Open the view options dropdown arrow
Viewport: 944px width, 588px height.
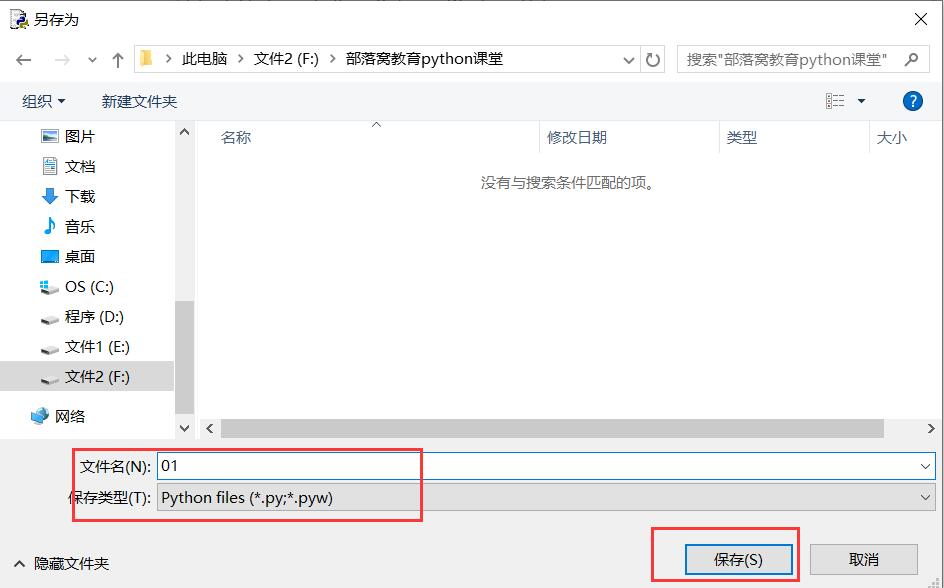point(862,101)
